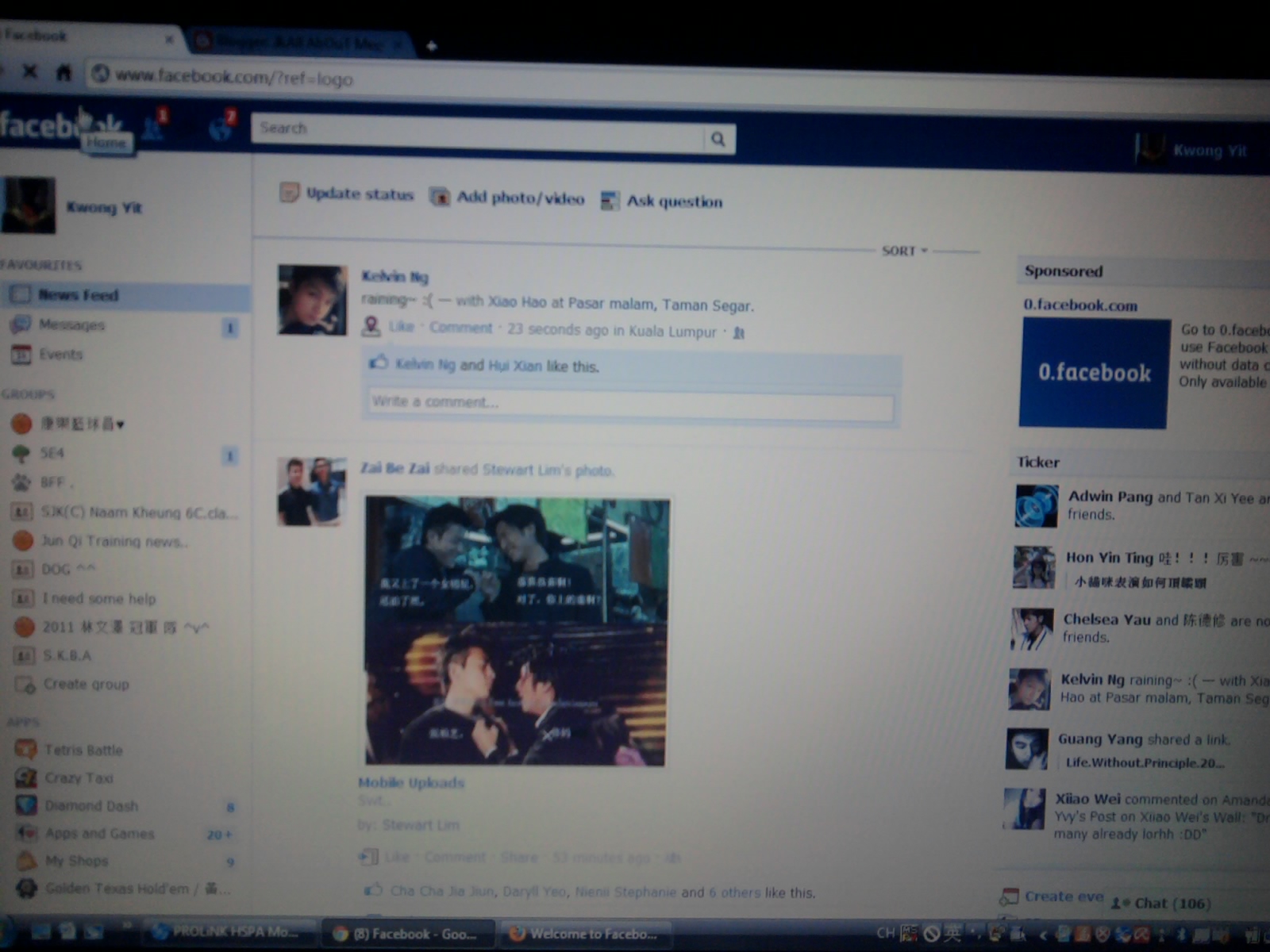This screenshot has width=1270, height=952.
Task: Close the Facebook browser tab
Action: (x=169, y=38)
